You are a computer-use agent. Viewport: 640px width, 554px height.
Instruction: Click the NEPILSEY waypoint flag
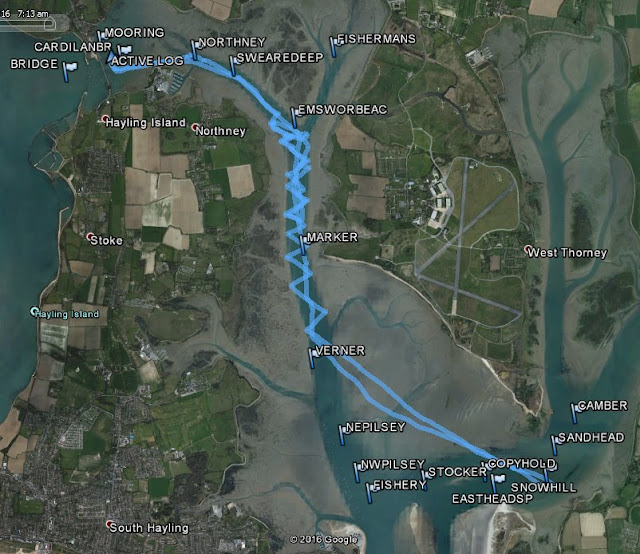coord(342,434)
